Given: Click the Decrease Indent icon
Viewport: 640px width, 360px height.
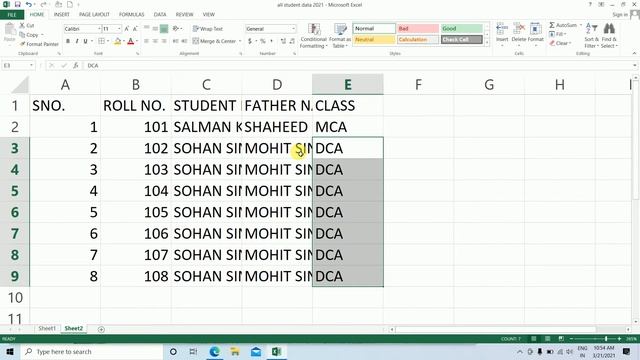Looking at the screenshot, I should [176, 41].
